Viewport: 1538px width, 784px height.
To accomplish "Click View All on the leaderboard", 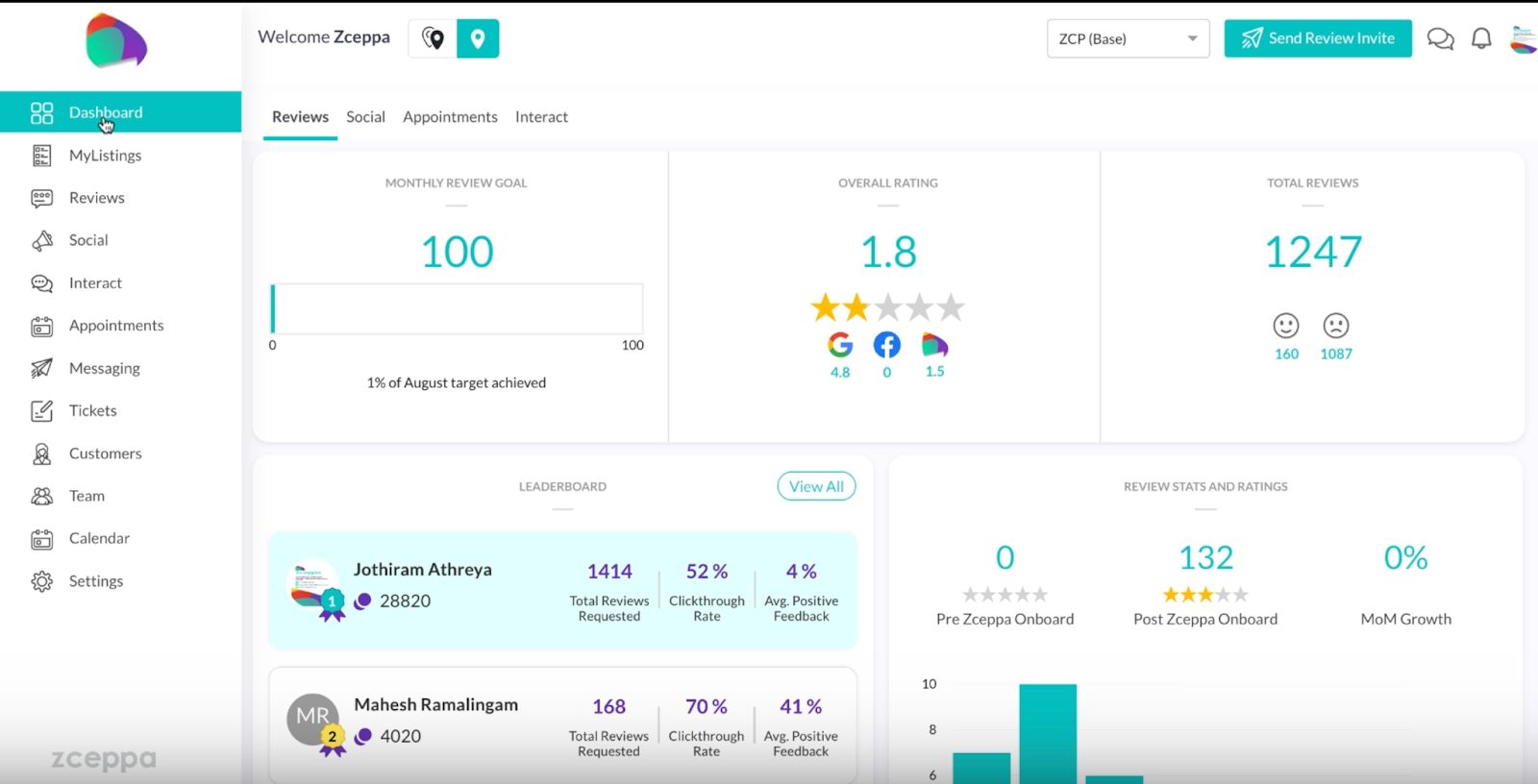I will click(816, 486).
